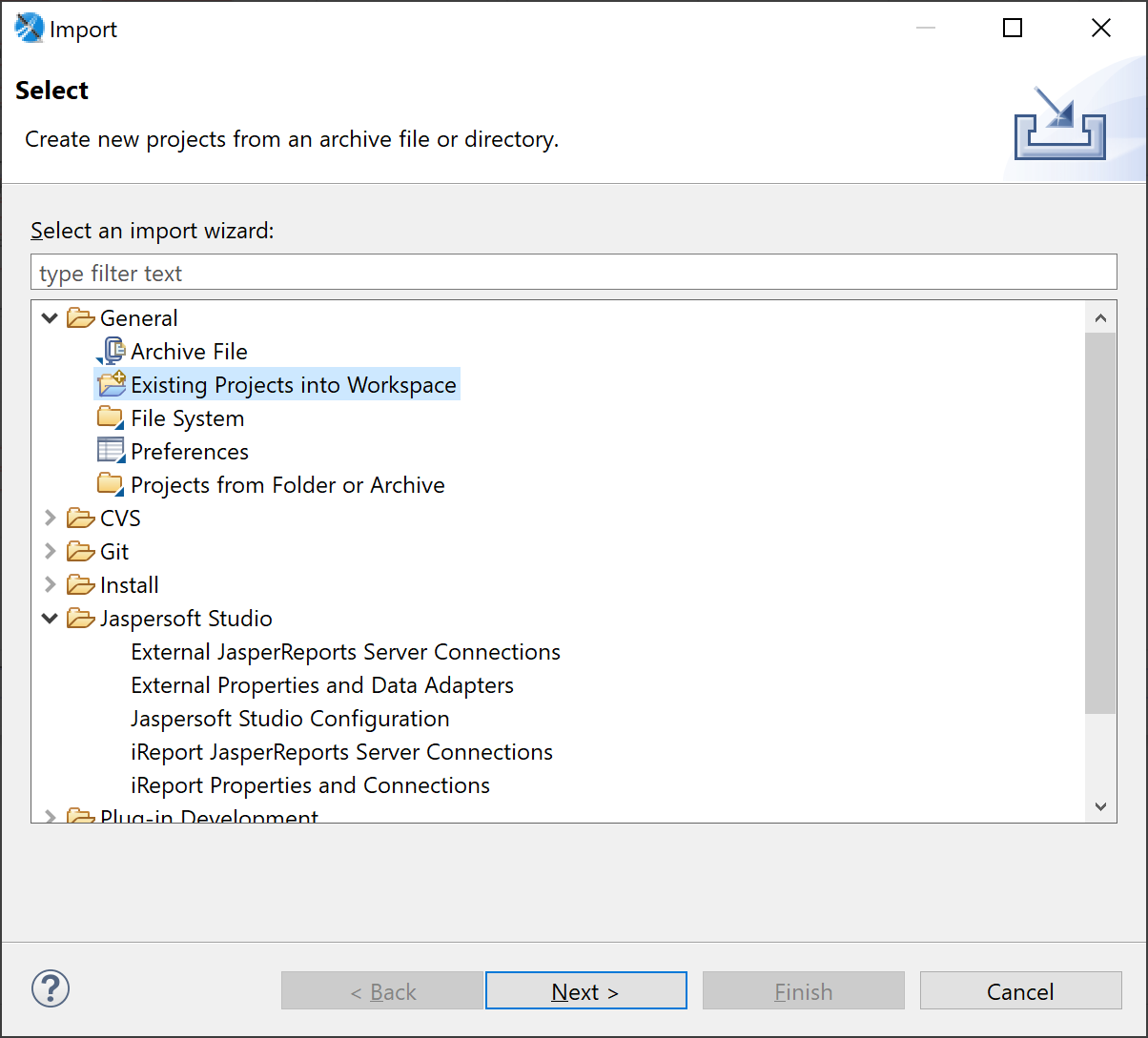Click the Preferences import icon
This screenshot has height=1038, width=1148.
click(111, 451)
